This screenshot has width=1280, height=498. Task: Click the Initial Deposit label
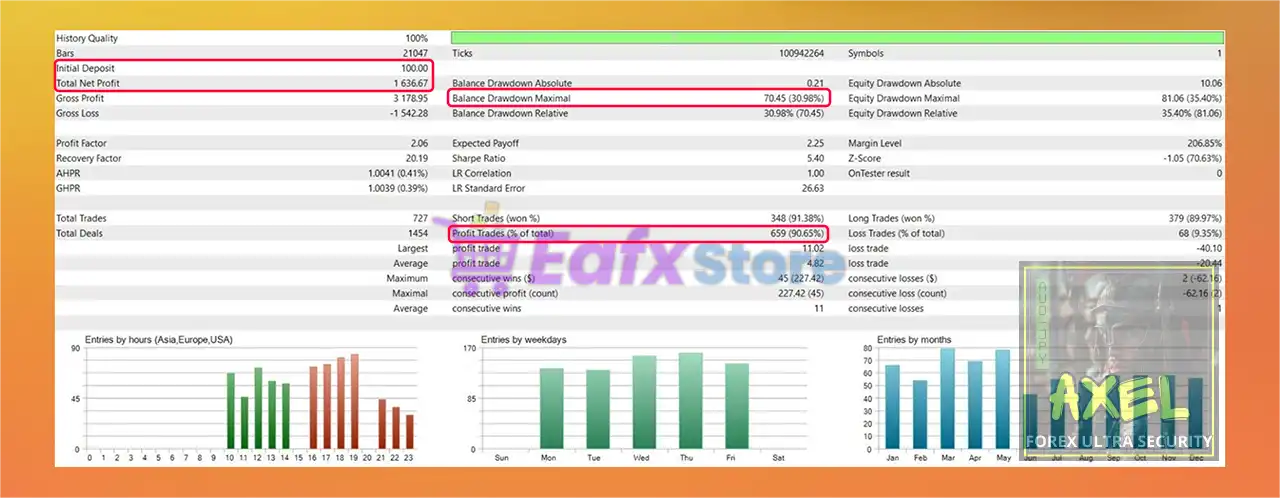point(84,68)
